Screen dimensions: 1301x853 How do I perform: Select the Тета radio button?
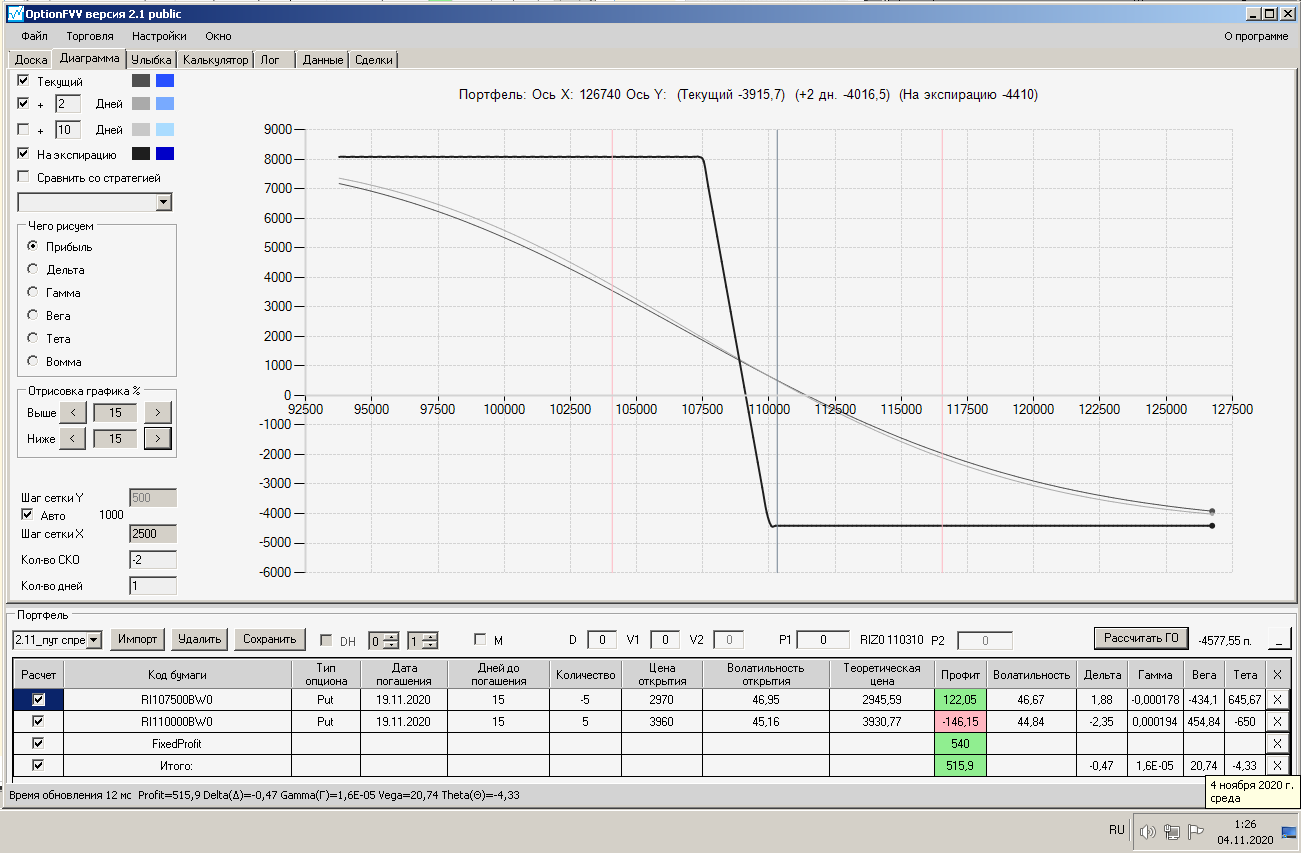tap(33, 338)
